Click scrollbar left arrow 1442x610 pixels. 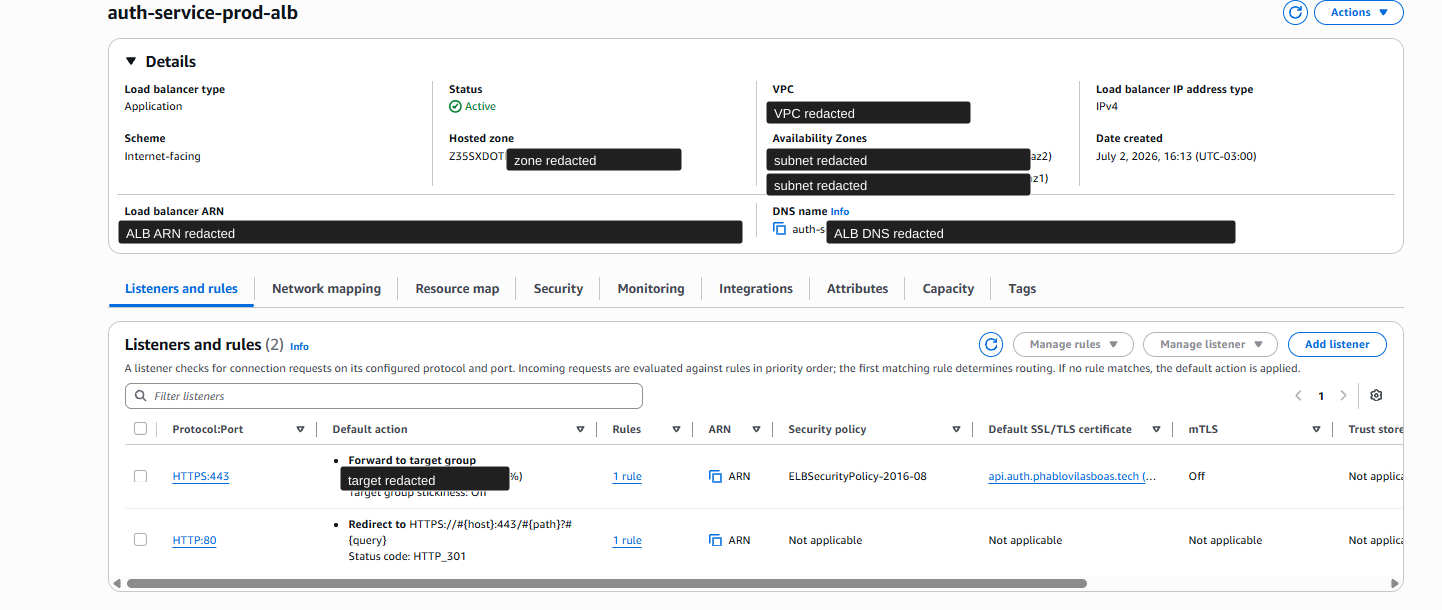117,583
